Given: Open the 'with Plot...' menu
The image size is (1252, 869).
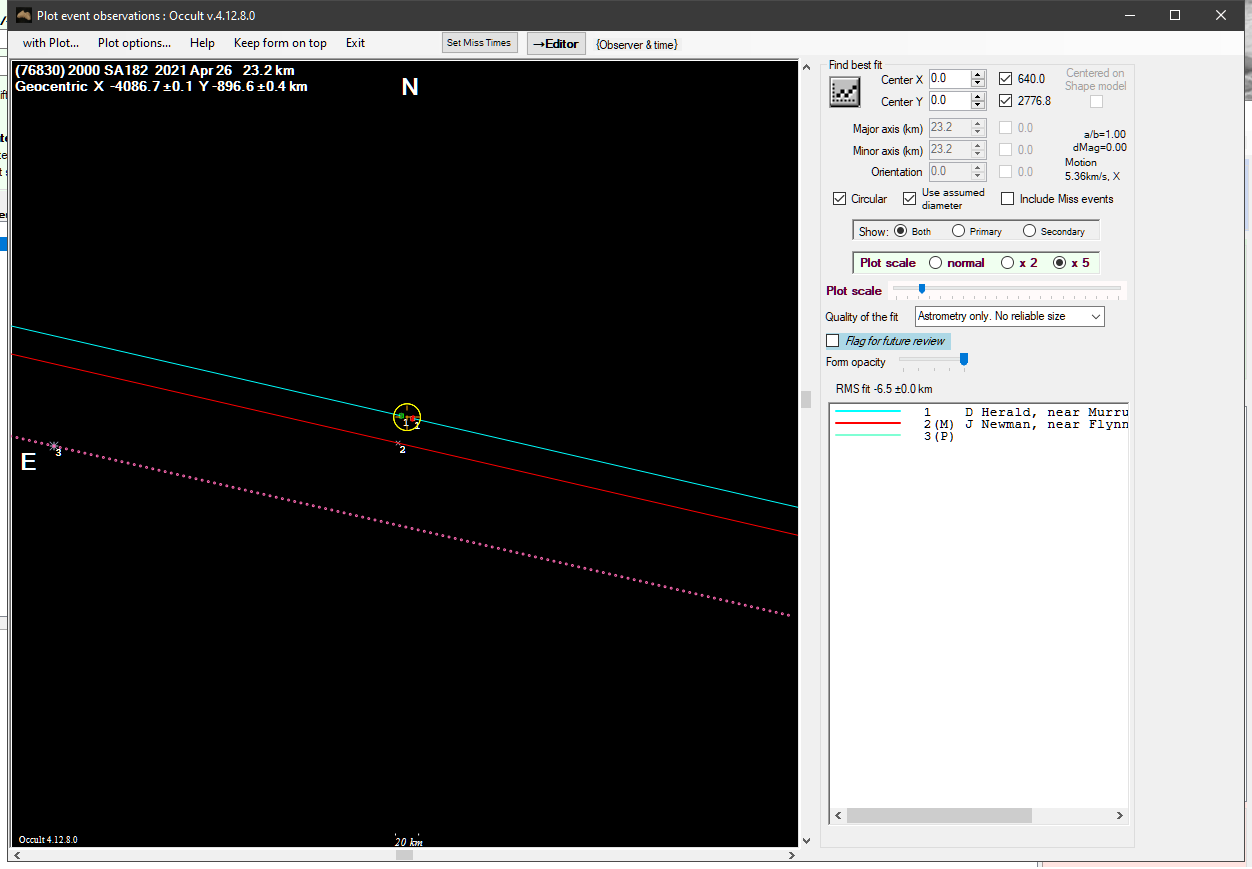Looking at the screenshot, I should 51,43.
